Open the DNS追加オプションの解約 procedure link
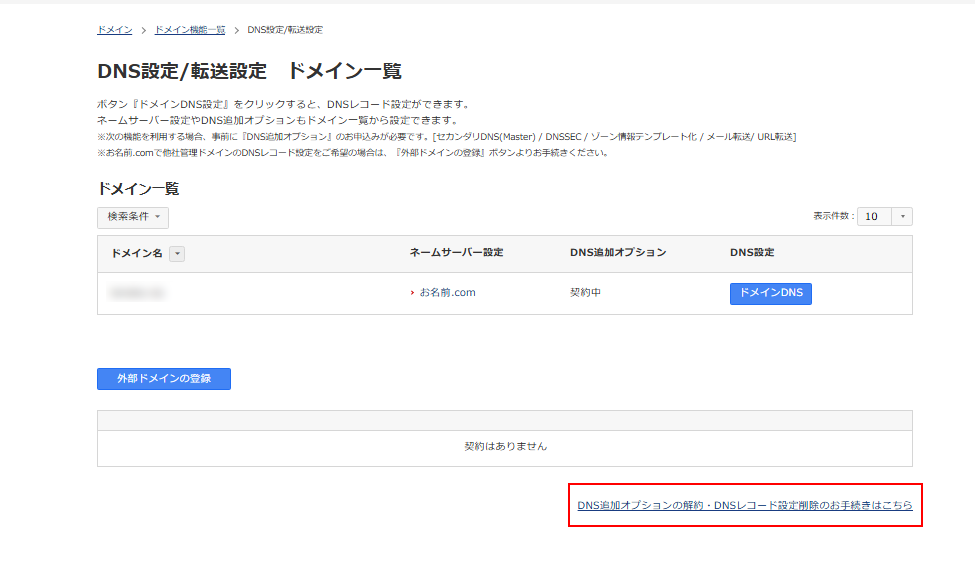The height and width of the screenshot is (571, 975). point(745,506)
